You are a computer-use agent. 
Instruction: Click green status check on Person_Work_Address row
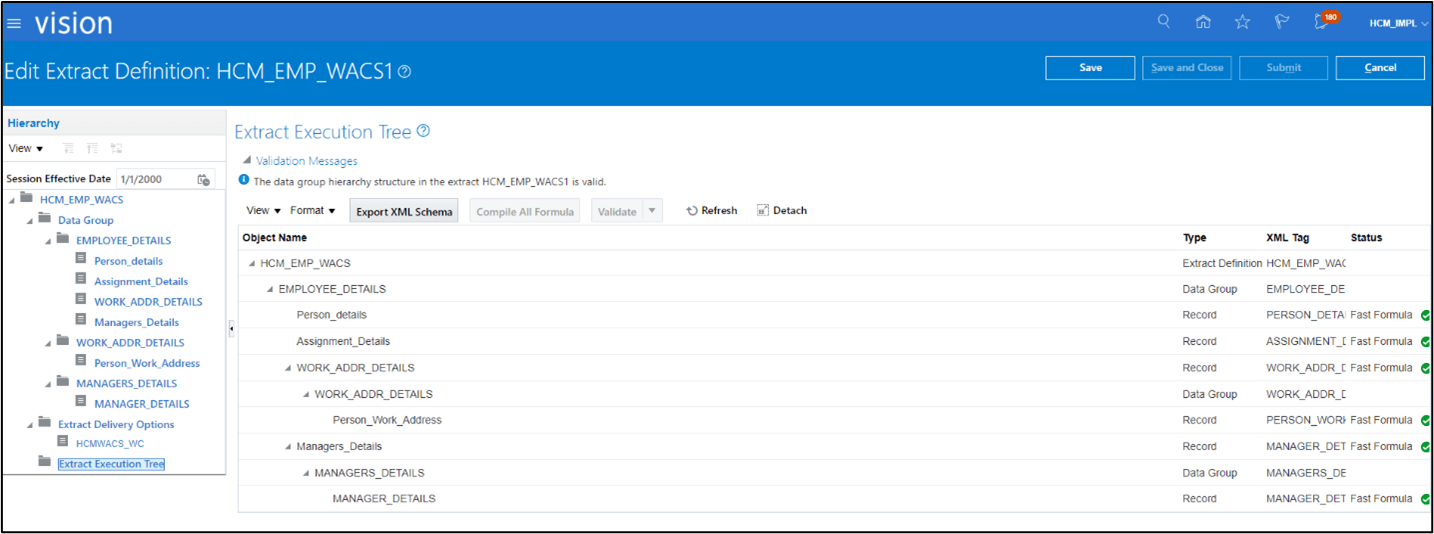(1425, 420)
